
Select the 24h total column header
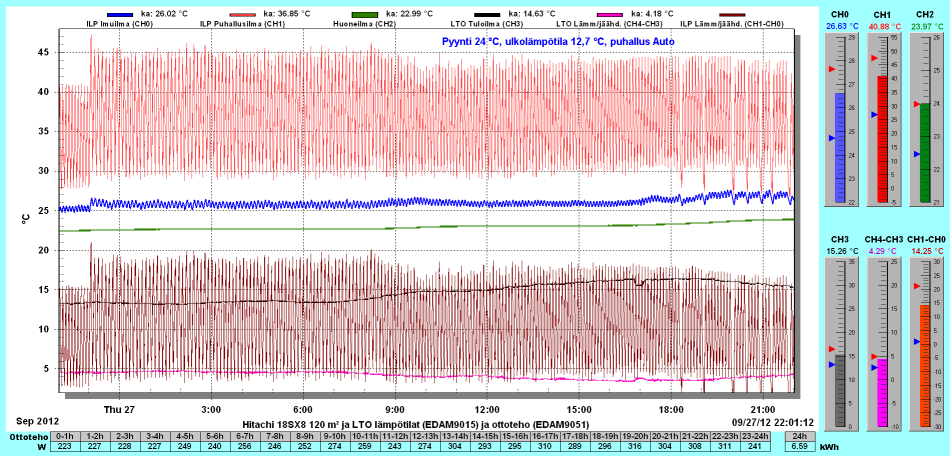click(x=798, y=436)
